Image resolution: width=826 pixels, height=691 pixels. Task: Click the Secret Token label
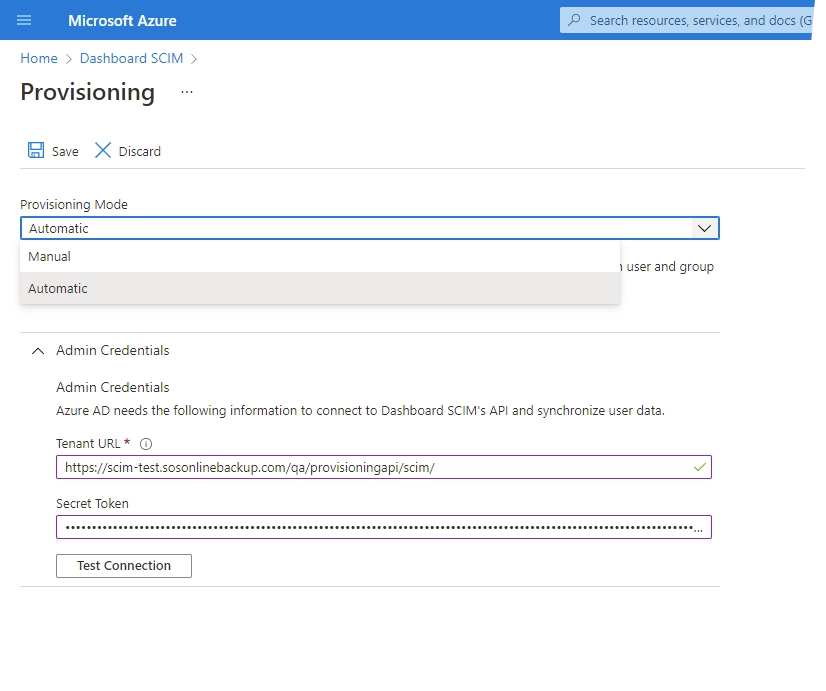tap(92, 504)
